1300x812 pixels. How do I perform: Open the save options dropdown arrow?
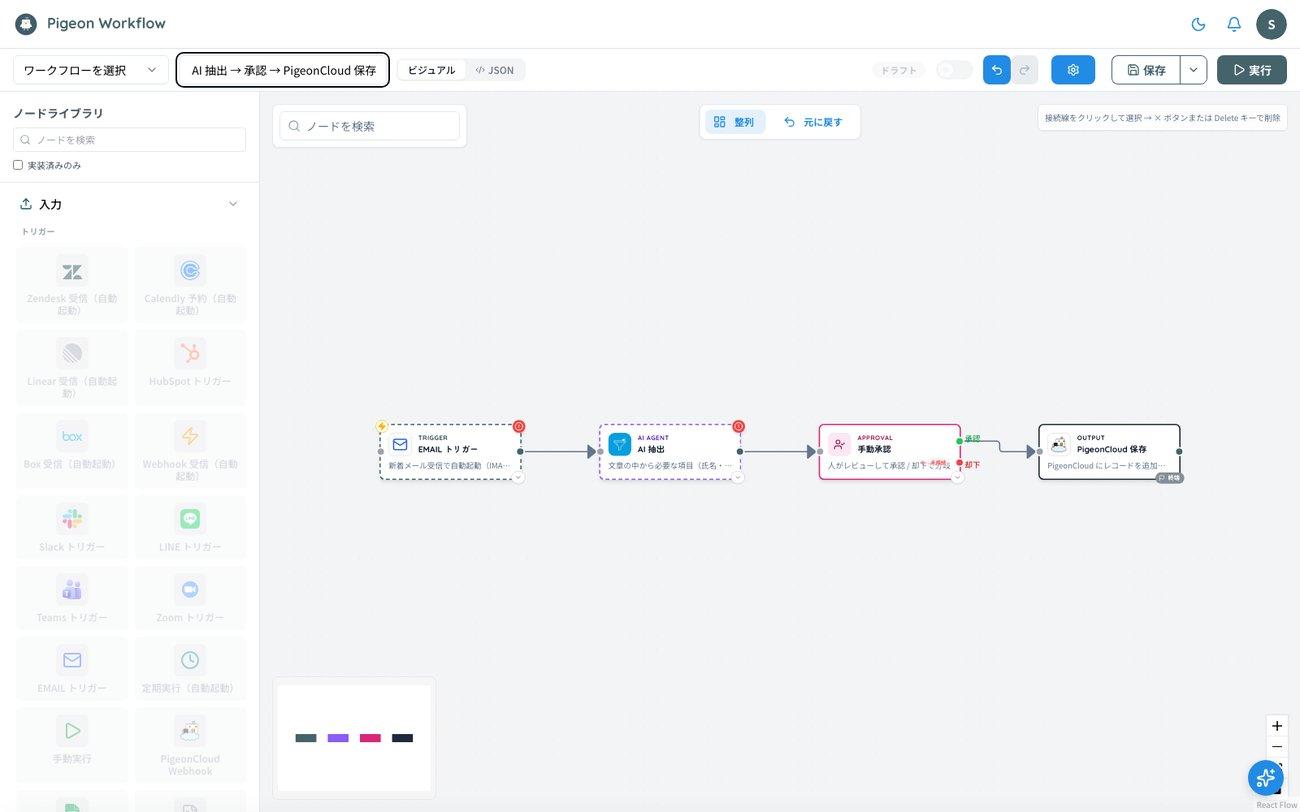[x=1193, y=70]
